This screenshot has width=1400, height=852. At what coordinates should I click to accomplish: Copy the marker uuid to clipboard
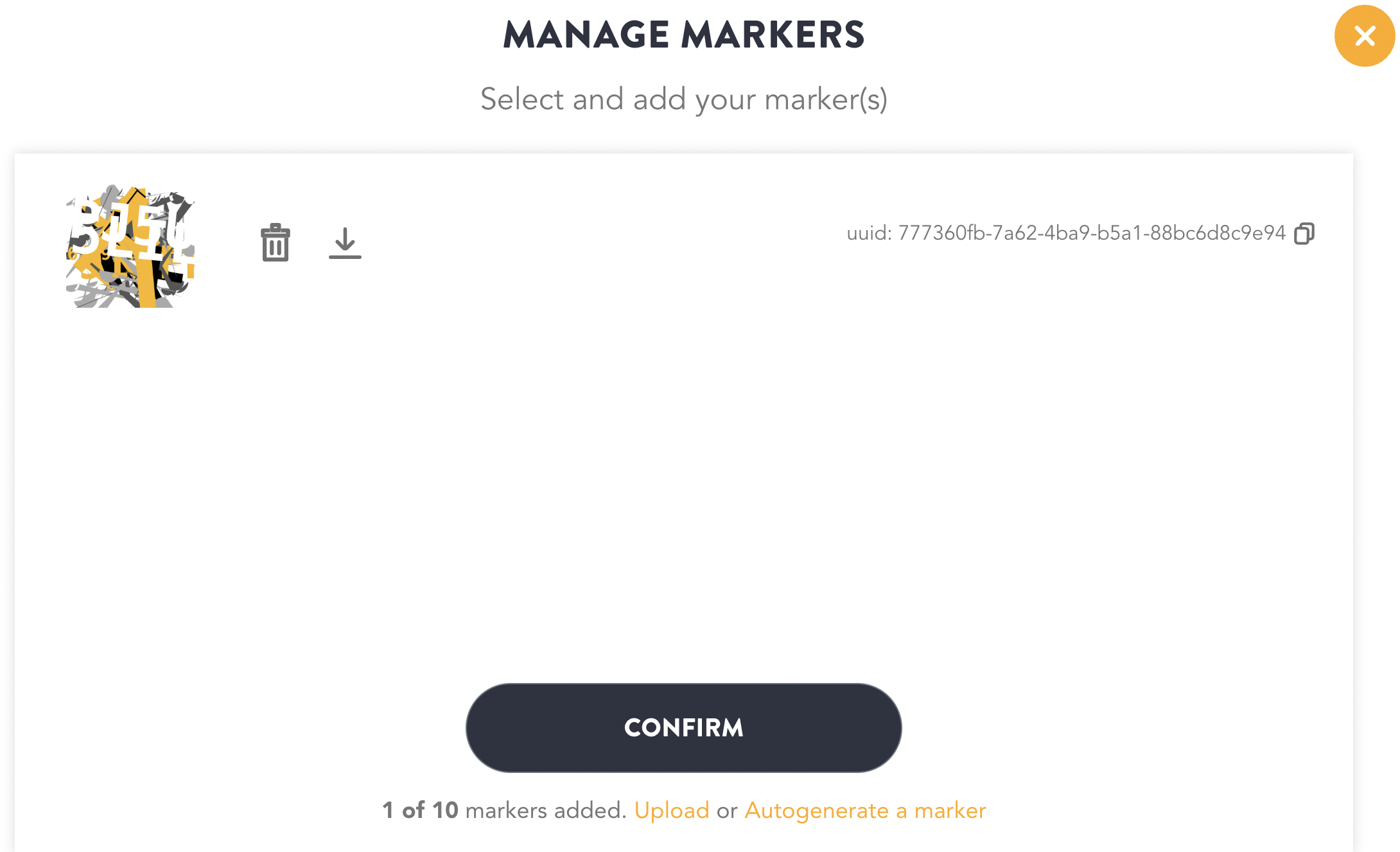[x=1304, y=233]
